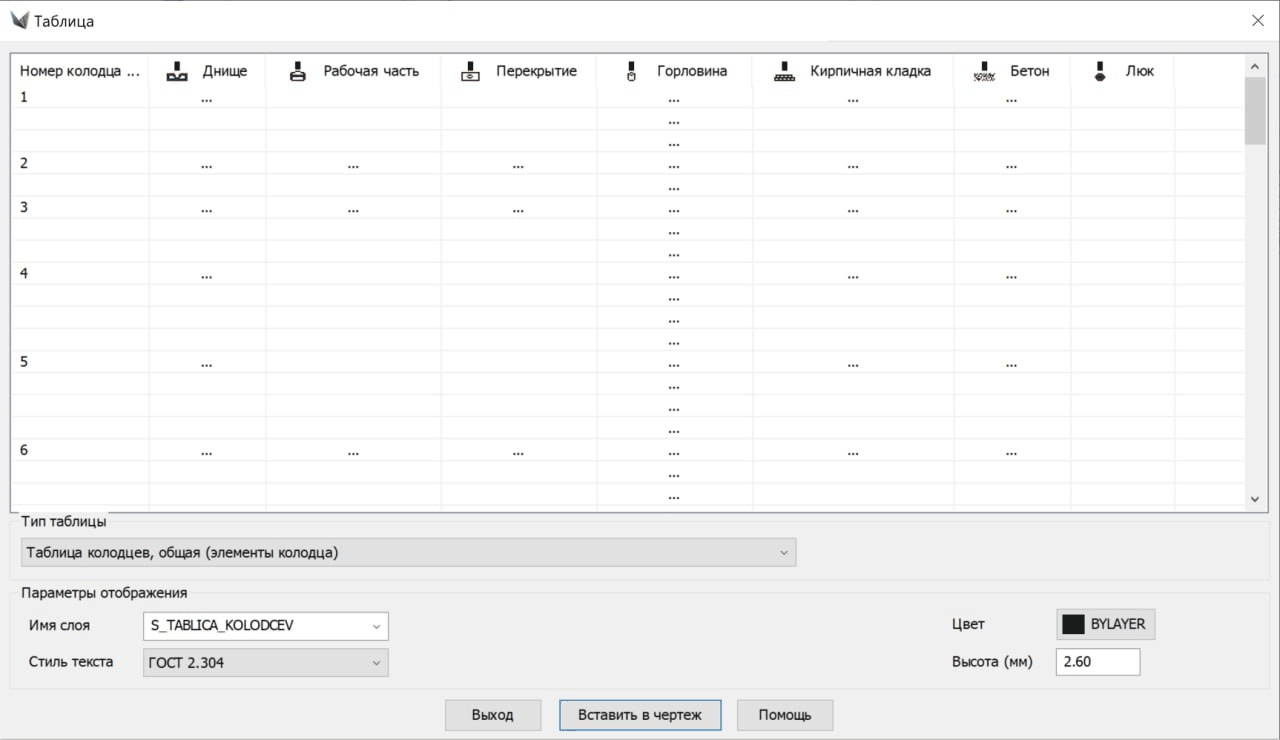The image size is (1280, 740).
Task: Pick color via BYLAYER swatch
Action: pos(1105,624)
